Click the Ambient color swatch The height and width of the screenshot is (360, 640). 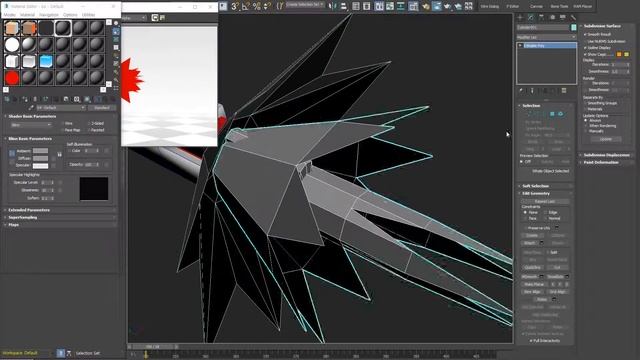click(40, 151)
